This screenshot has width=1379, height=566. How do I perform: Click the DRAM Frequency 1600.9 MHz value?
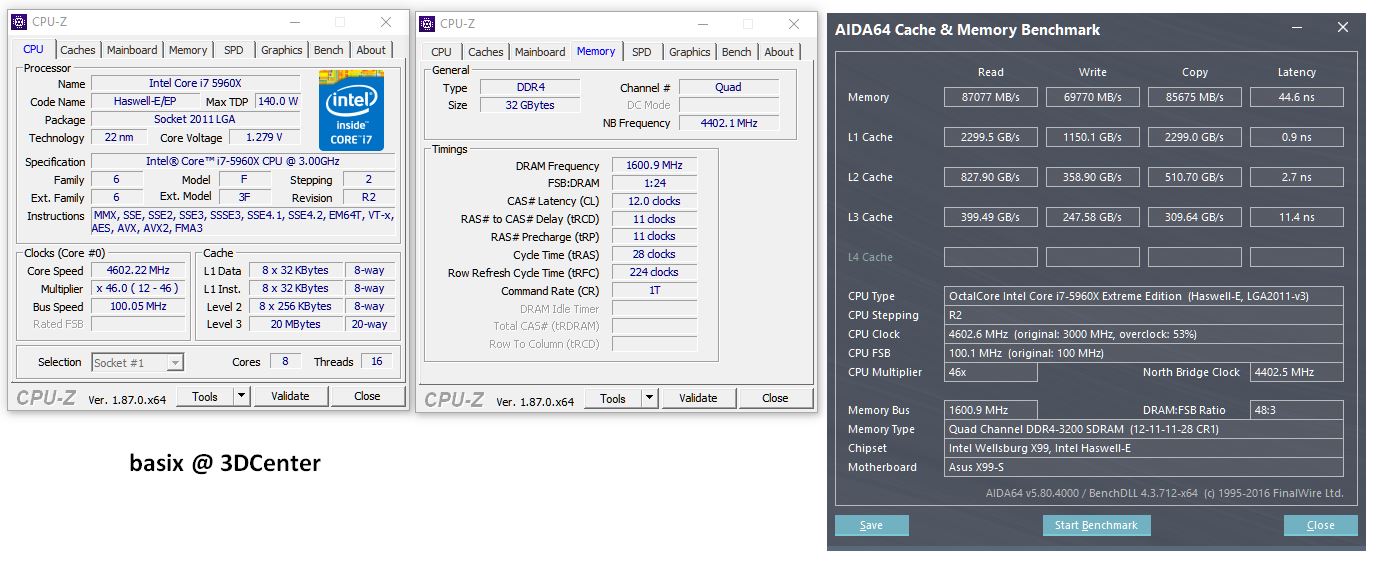655,165
